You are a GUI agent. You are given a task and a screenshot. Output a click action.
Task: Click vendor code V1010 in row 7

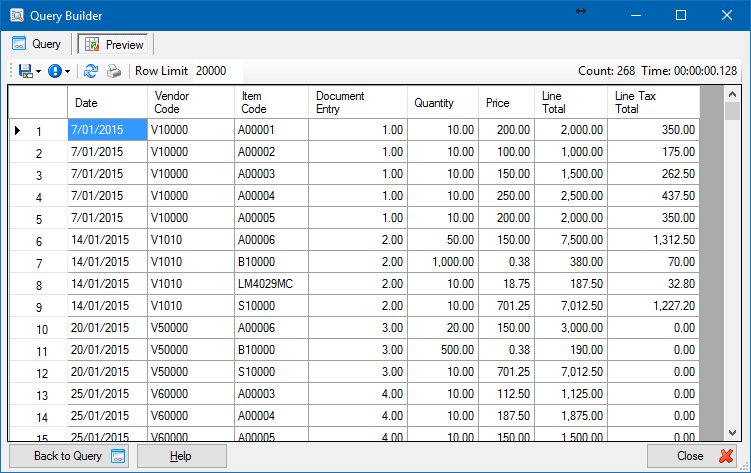click(191, 262)
